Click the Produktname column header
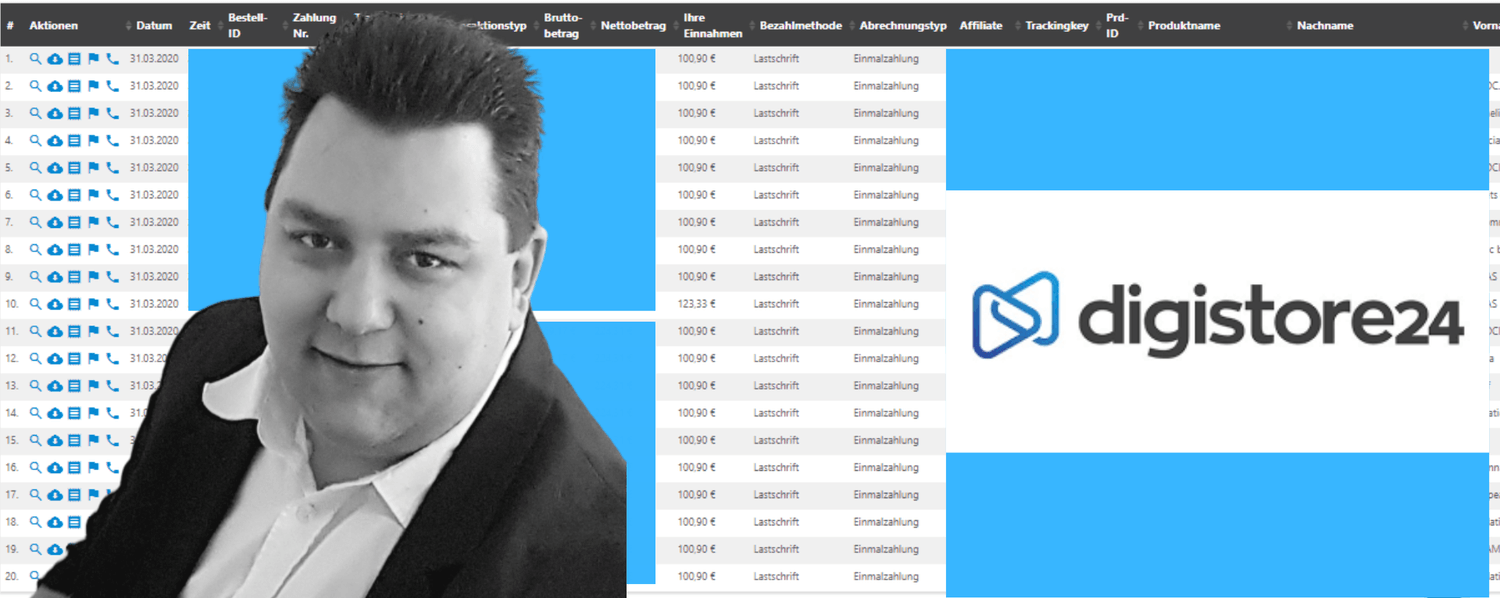The width and height of the screenshot is (1500, 598). coord(1184,26)
